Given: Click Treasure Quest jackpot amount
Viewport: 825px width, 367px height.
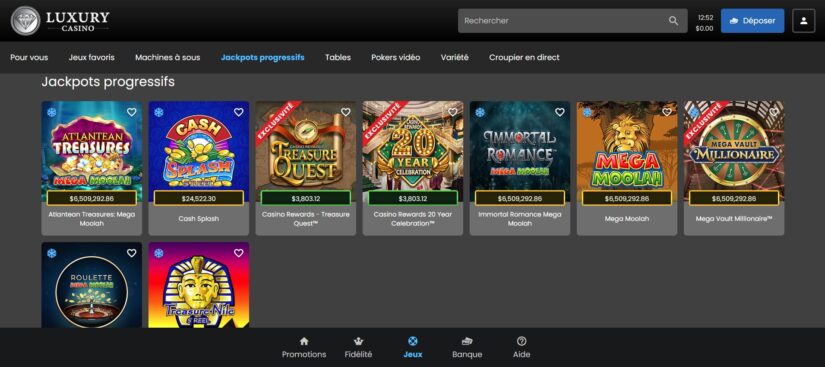Looking at the screenshot, I should [306, 198].
